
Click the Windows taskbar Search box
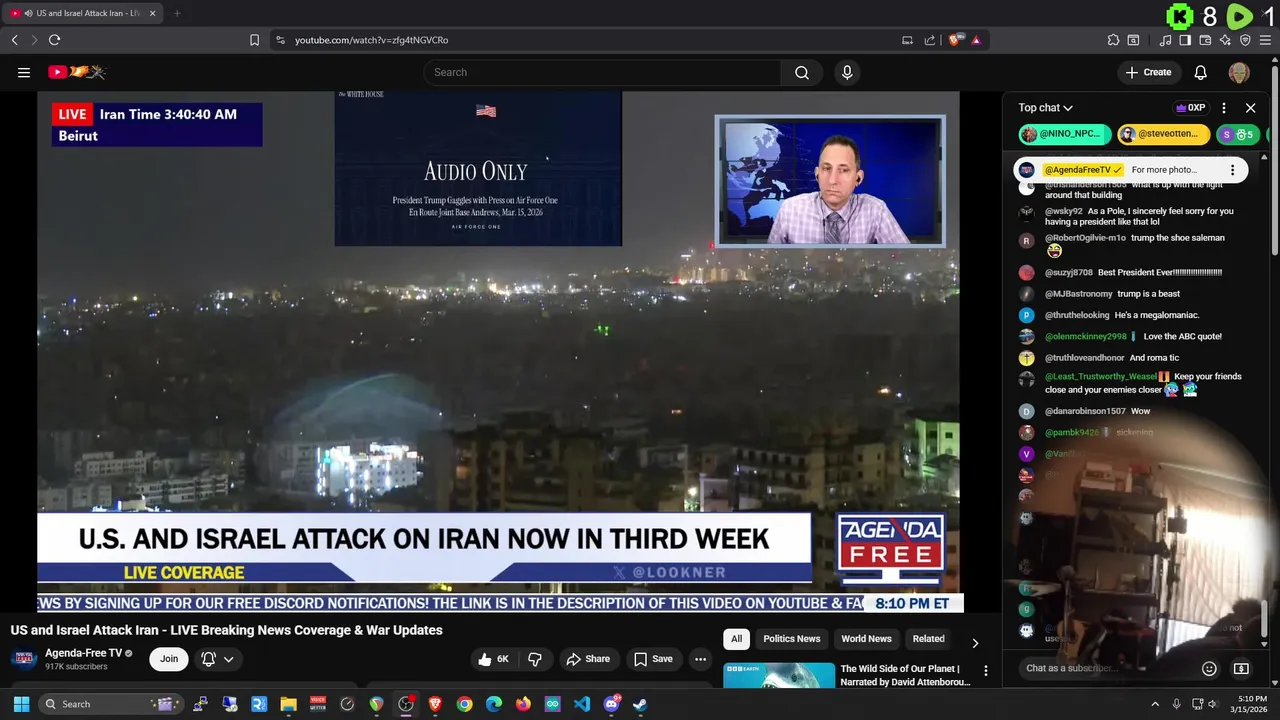112,704
